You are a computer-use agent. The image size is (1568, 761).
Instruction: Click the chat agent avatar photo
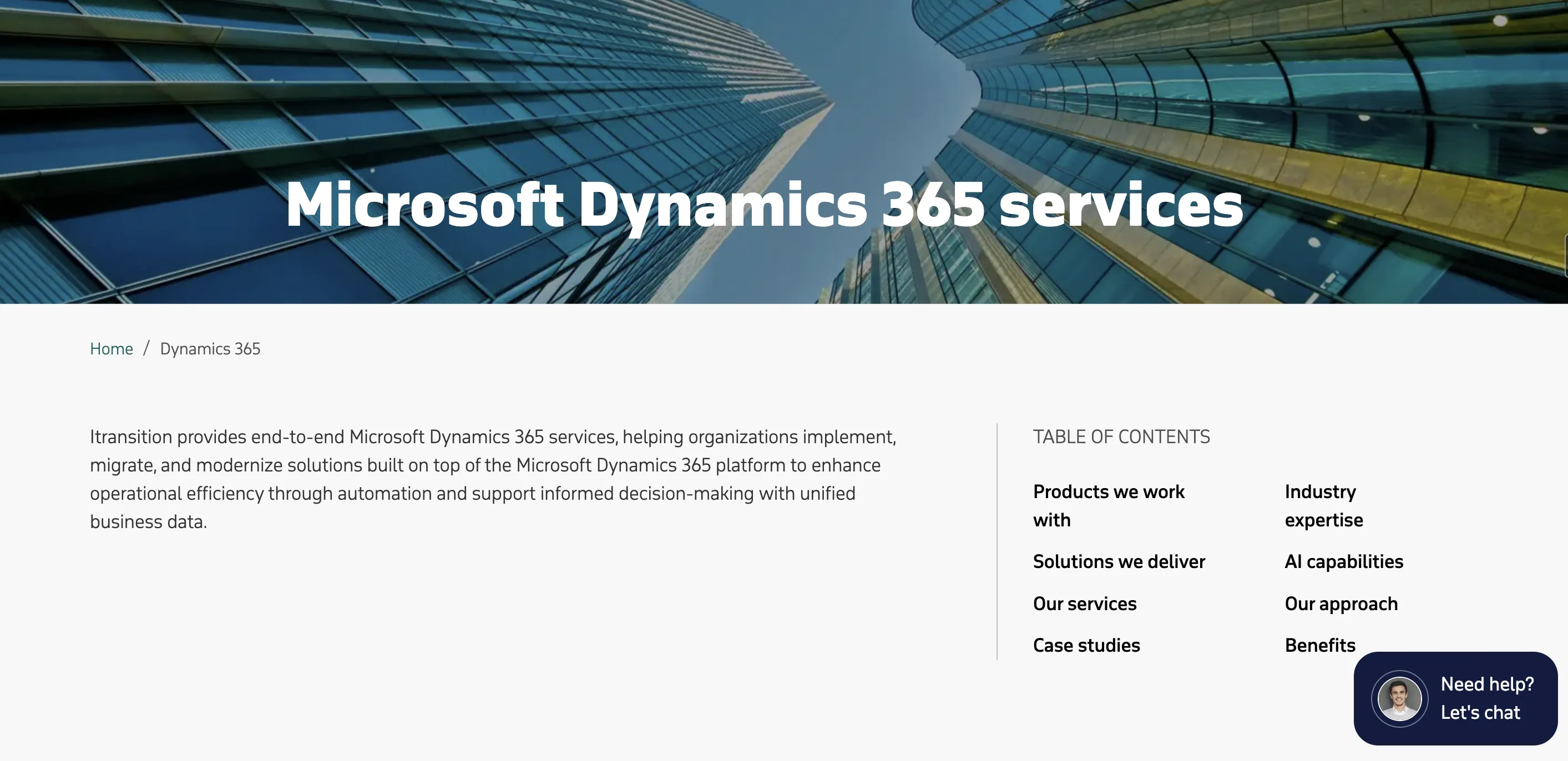coord(1399,698)
